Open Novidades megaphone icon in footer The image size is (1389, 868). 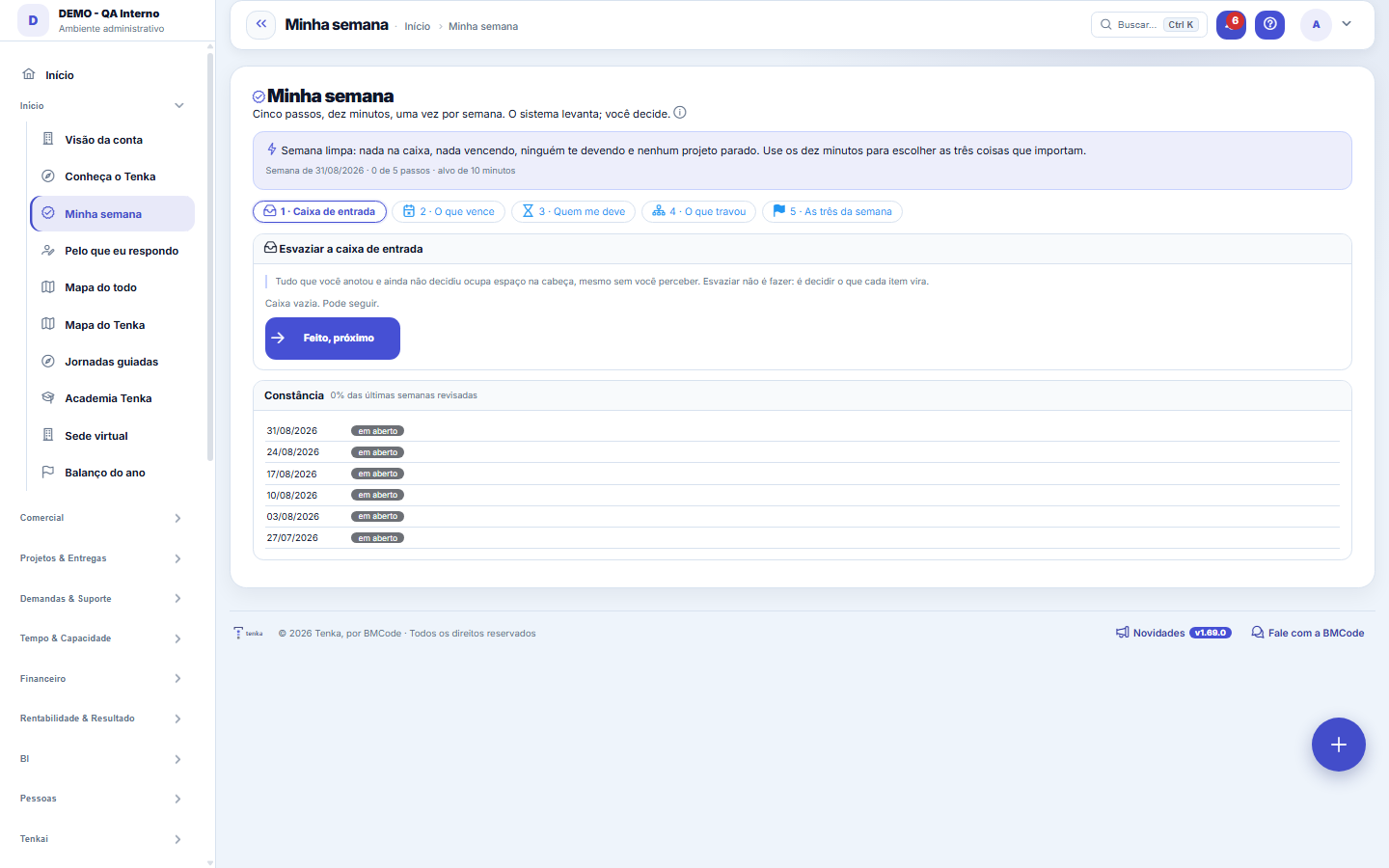[1123, 633]
